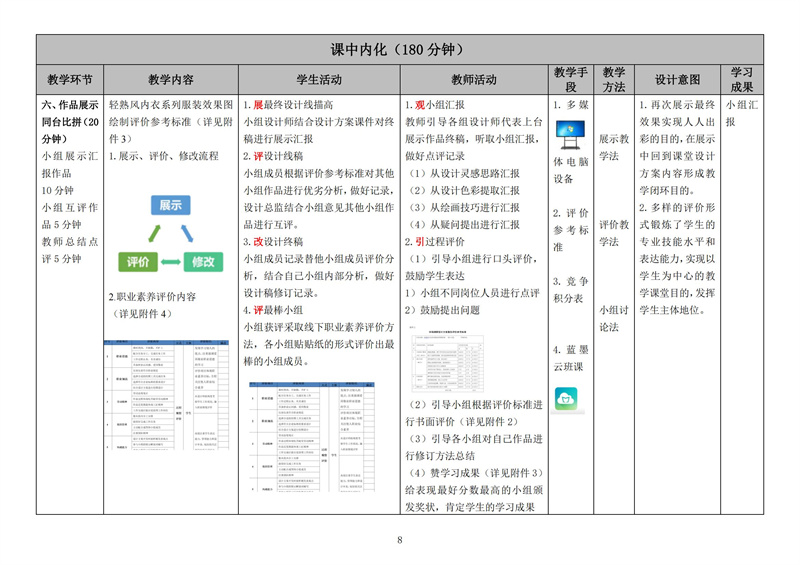
Task: Click the text 2）鼓励提出问题
Action: click(x=442, y=310)
